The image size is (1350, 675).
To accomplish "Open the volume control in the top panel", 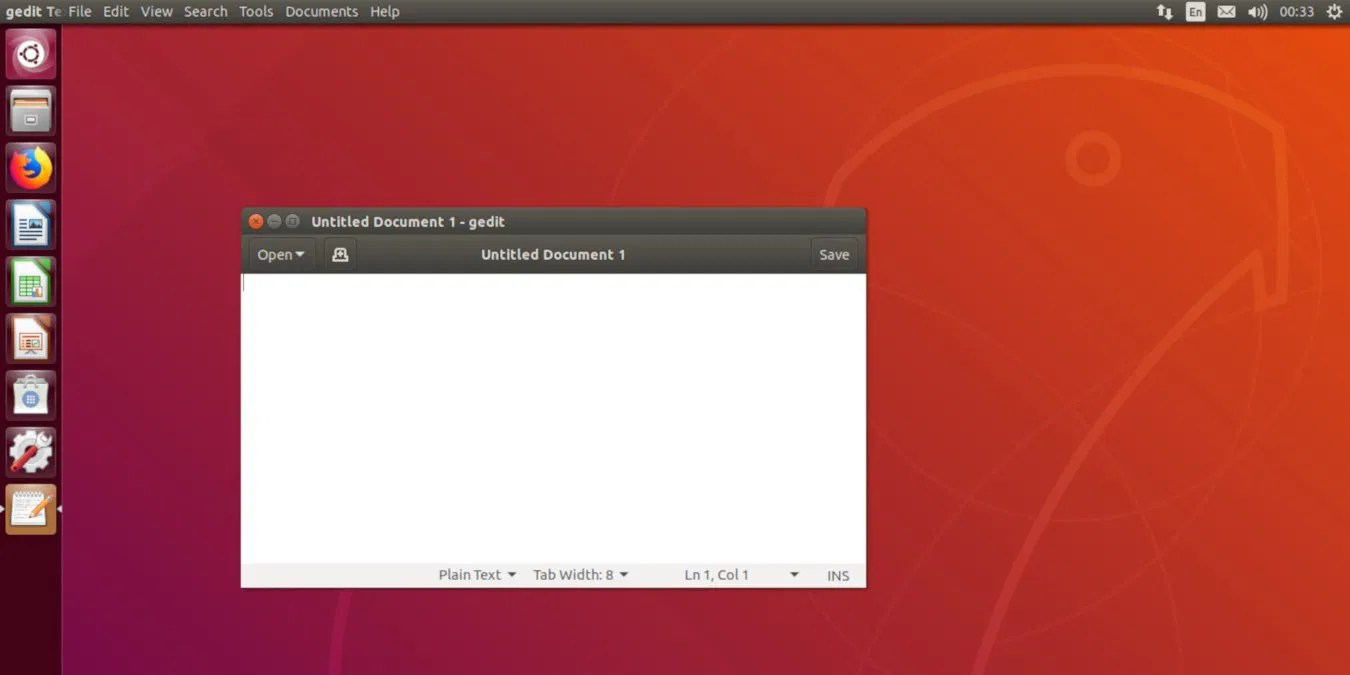I will tap(1257, 11).
